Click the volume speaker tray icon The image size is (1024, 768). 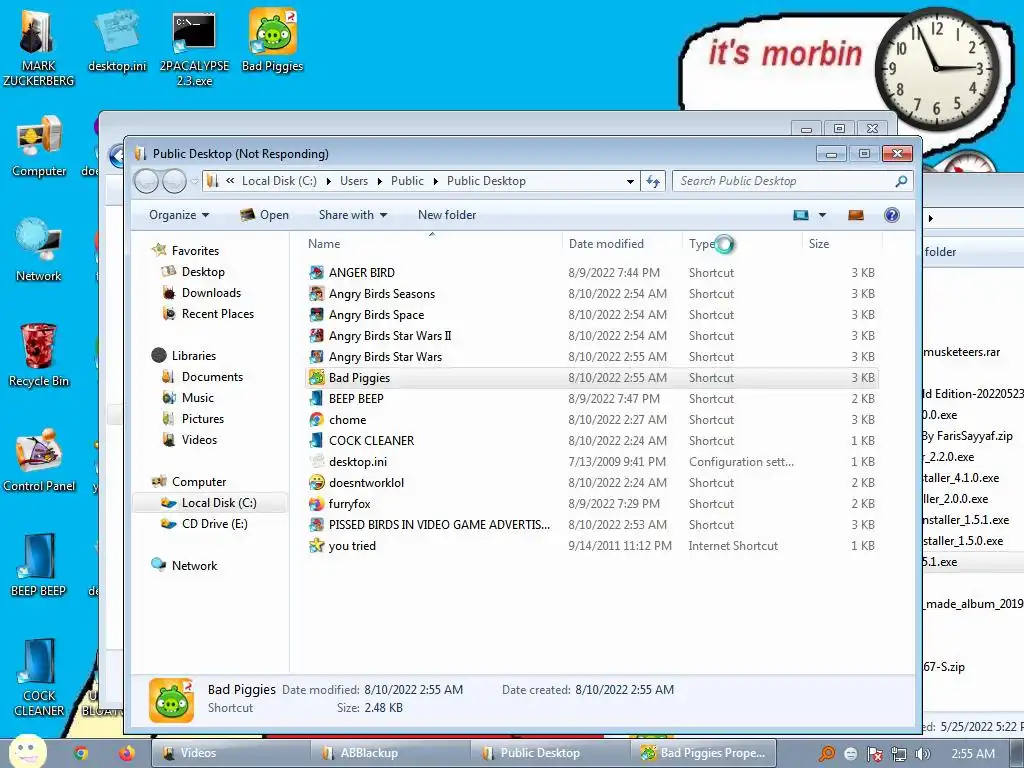pos(922,754)
